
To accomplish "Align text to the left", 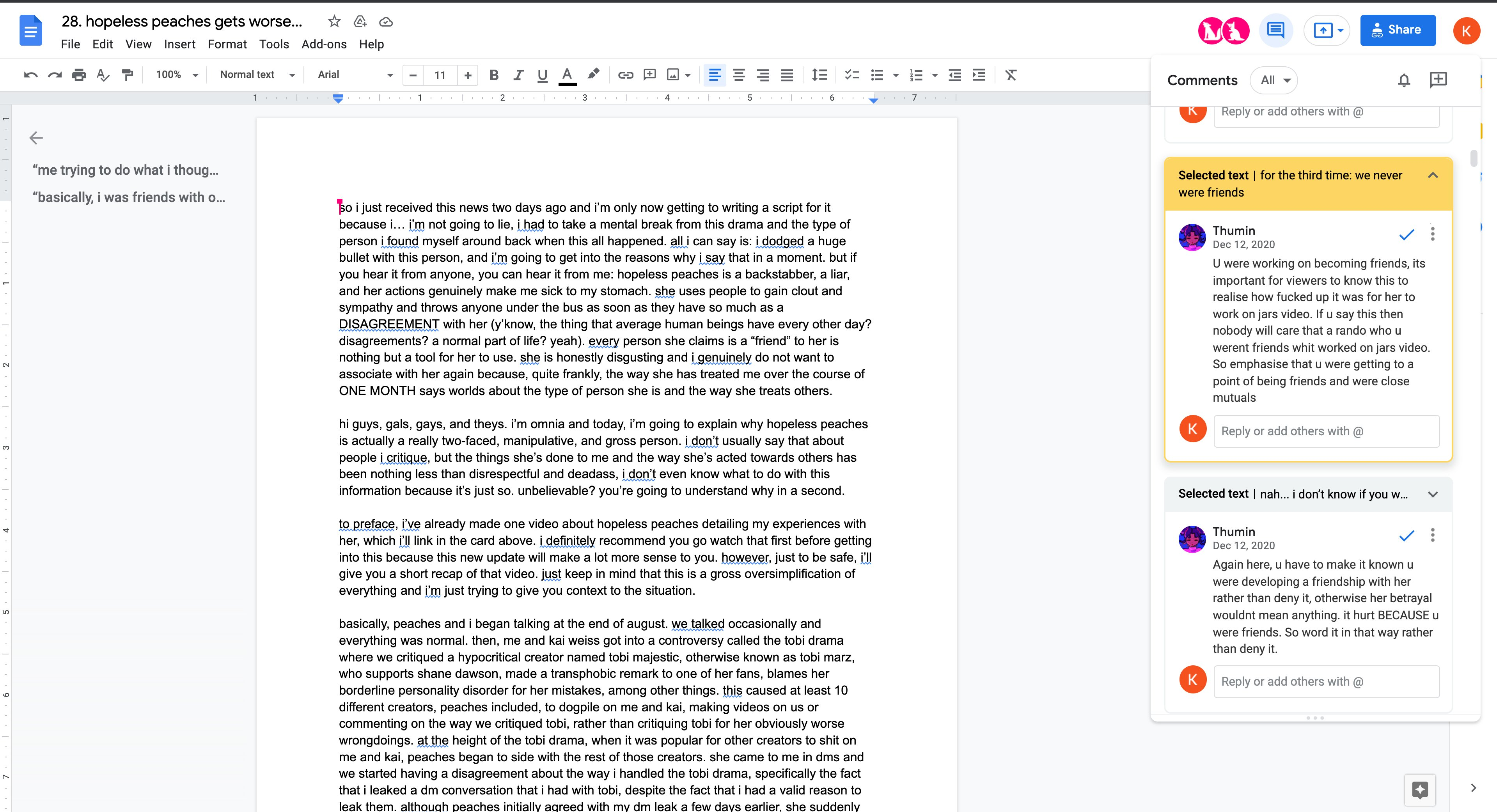I will (715, 75).
